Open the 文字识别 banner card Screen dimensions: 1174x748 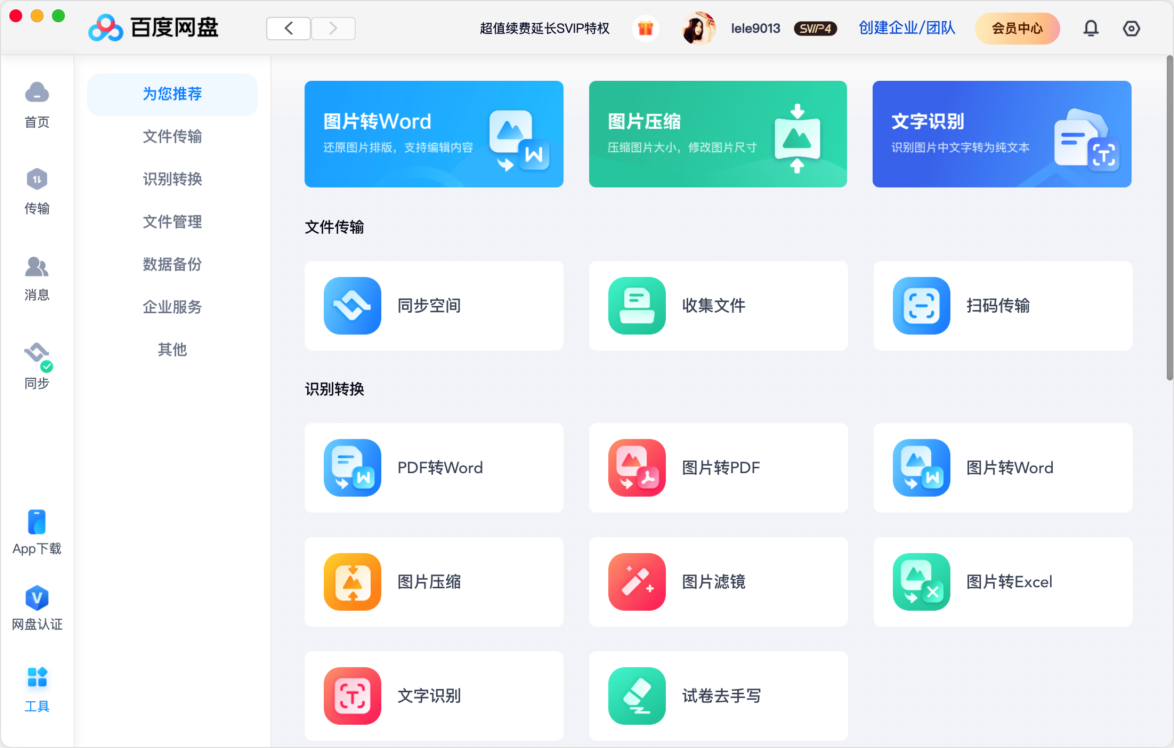click(1002, 134)
